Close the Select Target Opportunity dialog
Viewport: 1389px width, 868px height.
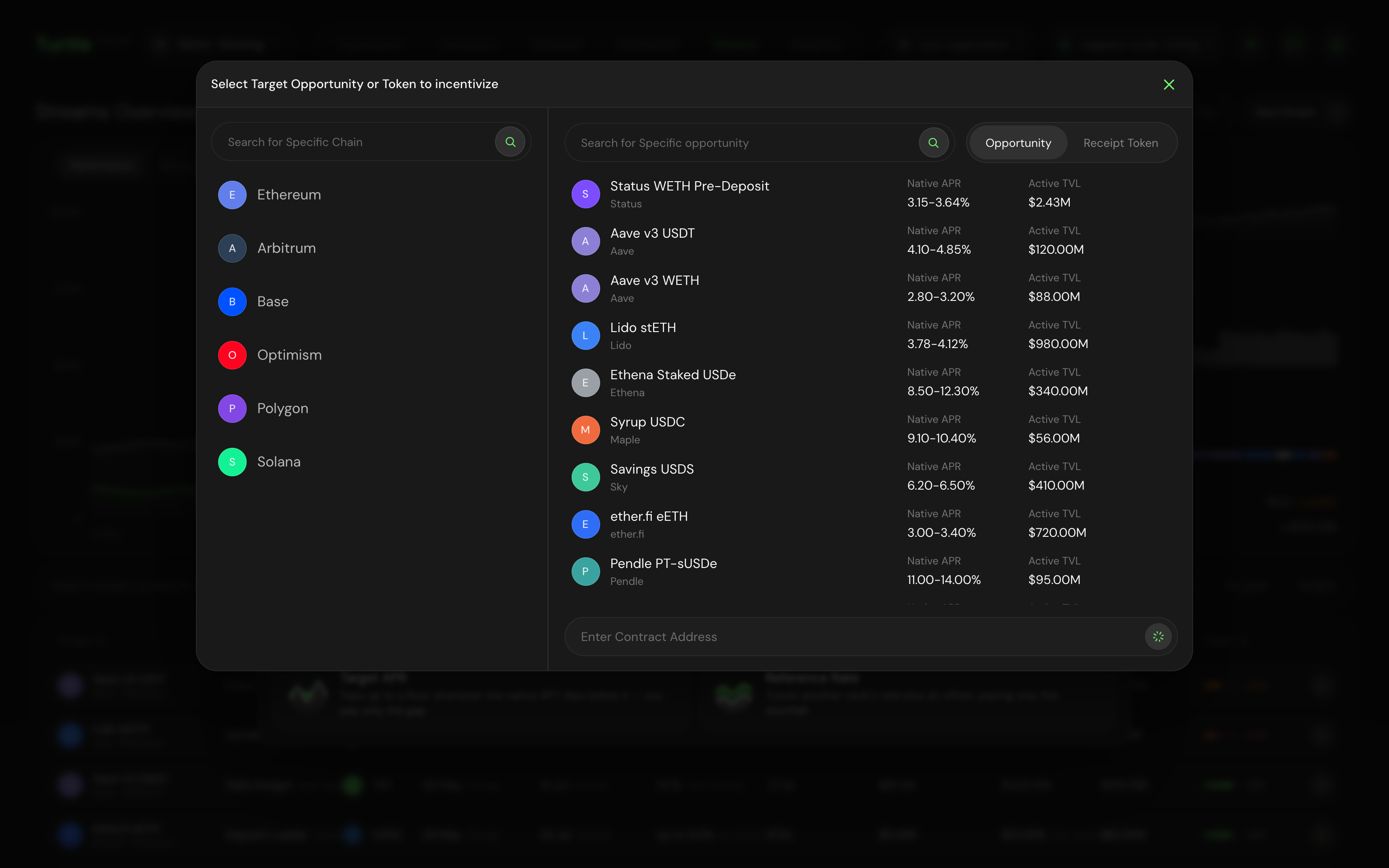click(1169, 85)
